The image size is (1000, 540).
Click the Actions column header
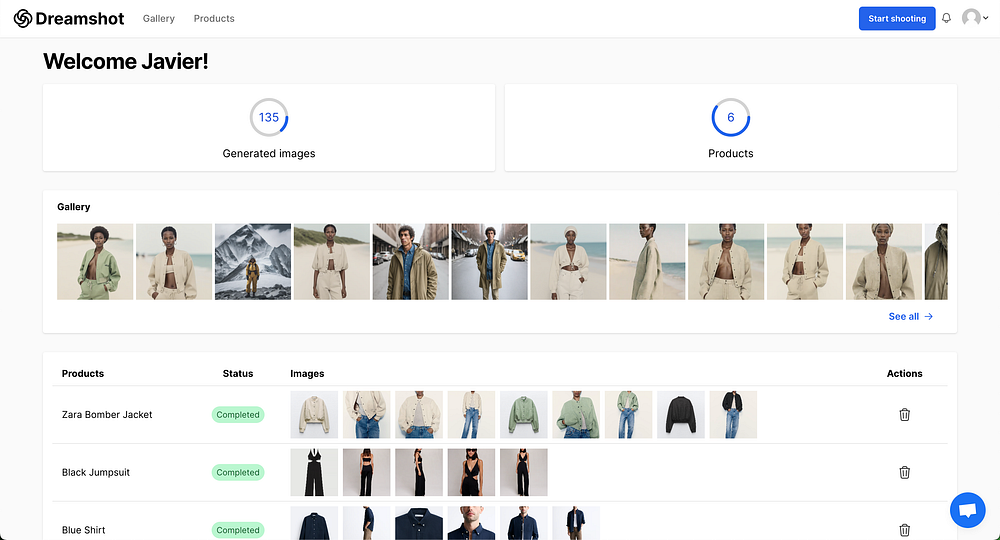click(x=904, y=374)
